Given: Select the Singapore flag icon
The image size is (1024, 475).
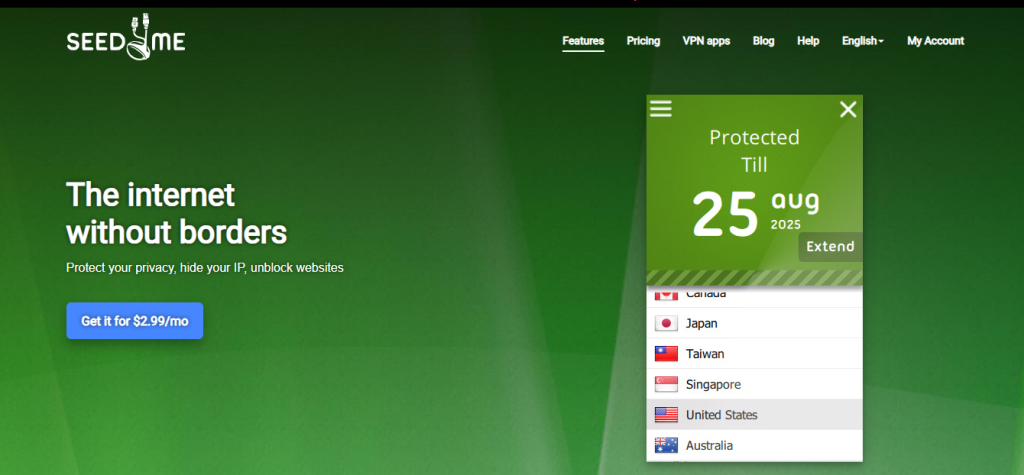Looking at the screenshot, I should [666, 384].
